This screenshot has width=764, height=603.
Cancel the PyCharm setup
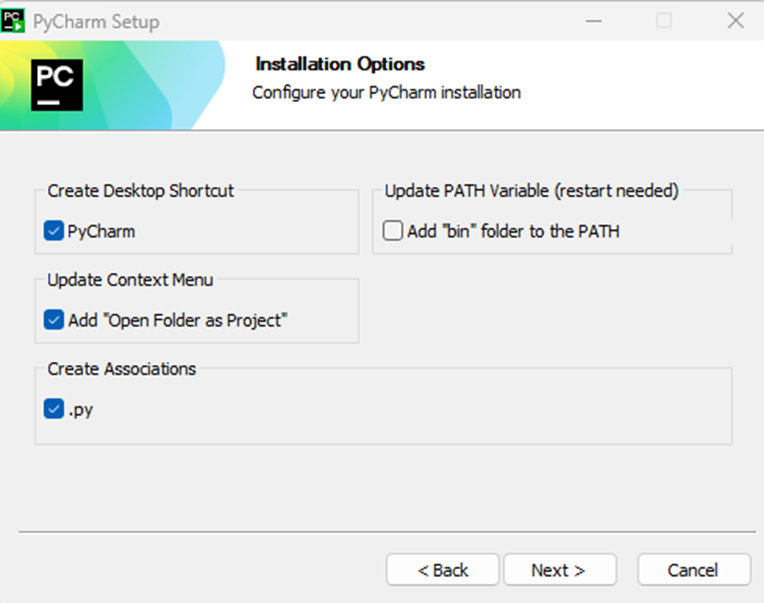(693, 570)
